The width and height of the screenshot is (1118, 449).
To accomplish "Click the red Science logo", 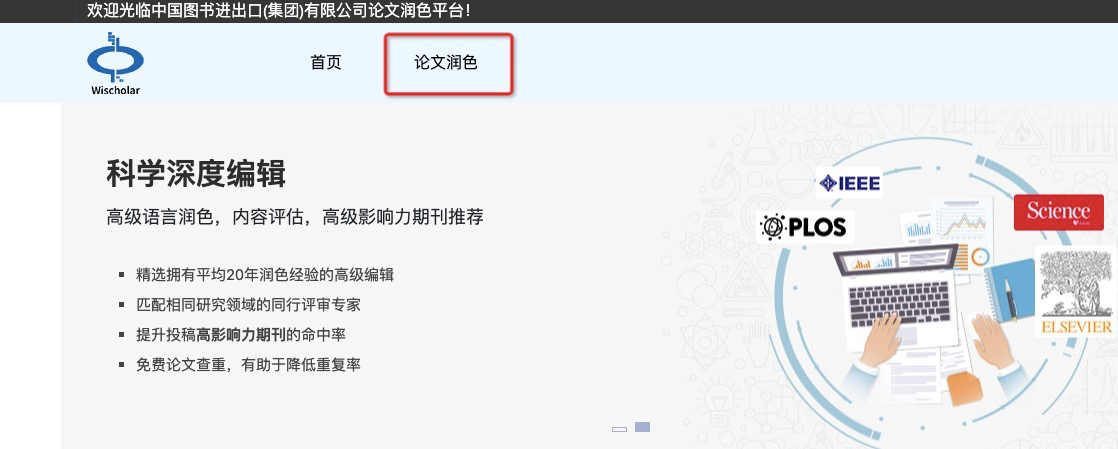I will (1058, 212).
